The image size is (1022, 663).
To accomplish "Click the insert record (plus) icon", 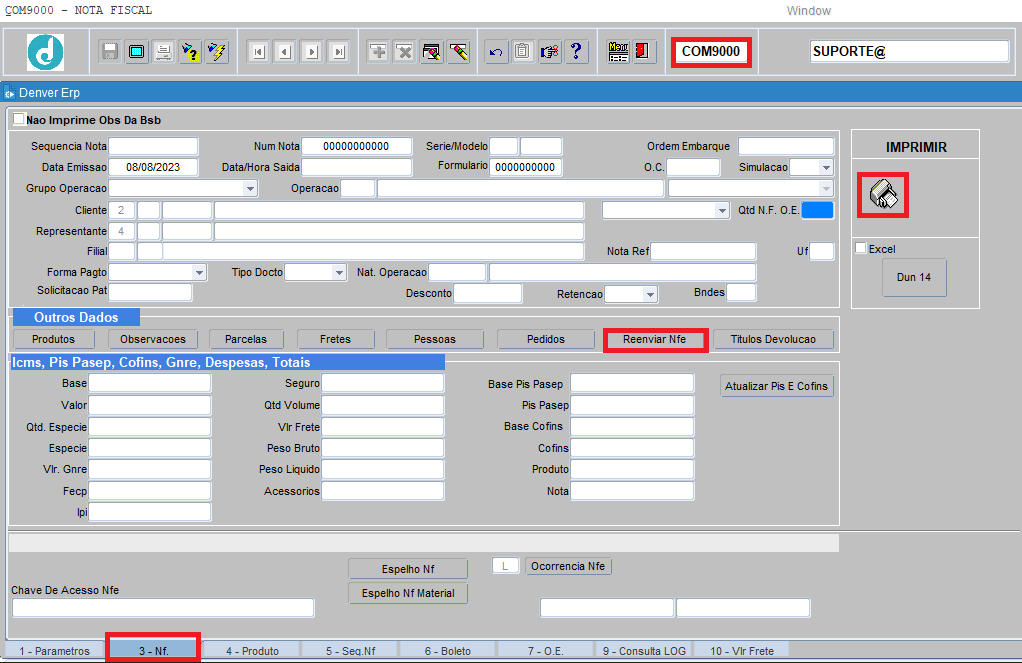I will [378, 52].
